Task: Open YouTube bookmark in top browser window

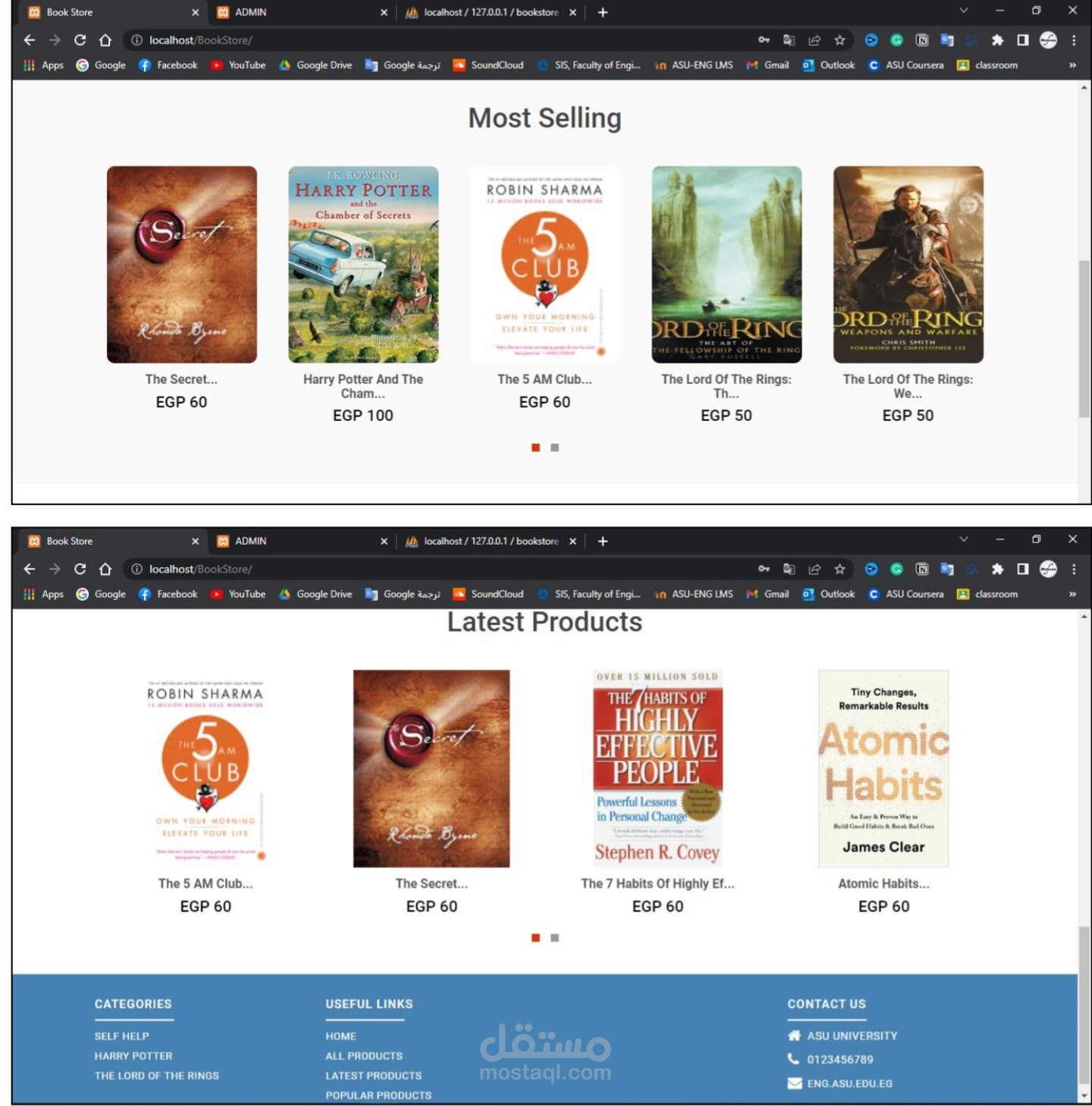Action: click(x=238, y=65)
